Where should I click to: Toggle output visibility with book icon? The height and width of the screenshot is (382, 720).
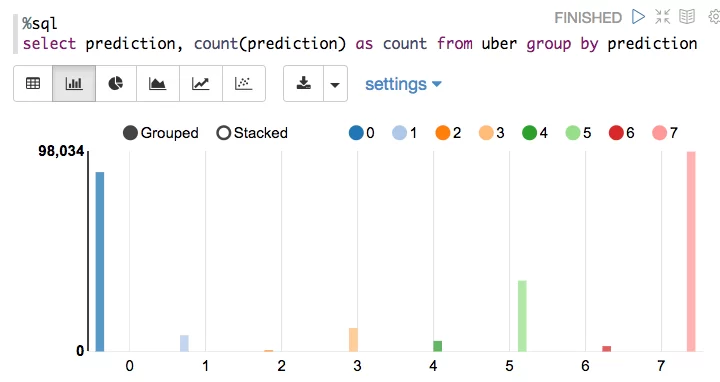[687, 17]
